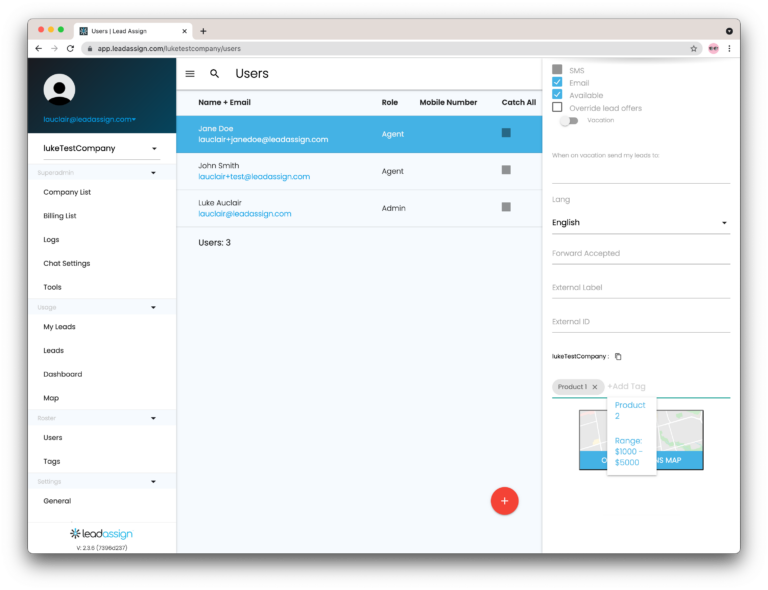Viewport: 768px width, 590px height.
Task: Click the search magnifier icon
Action: [214, 73]
